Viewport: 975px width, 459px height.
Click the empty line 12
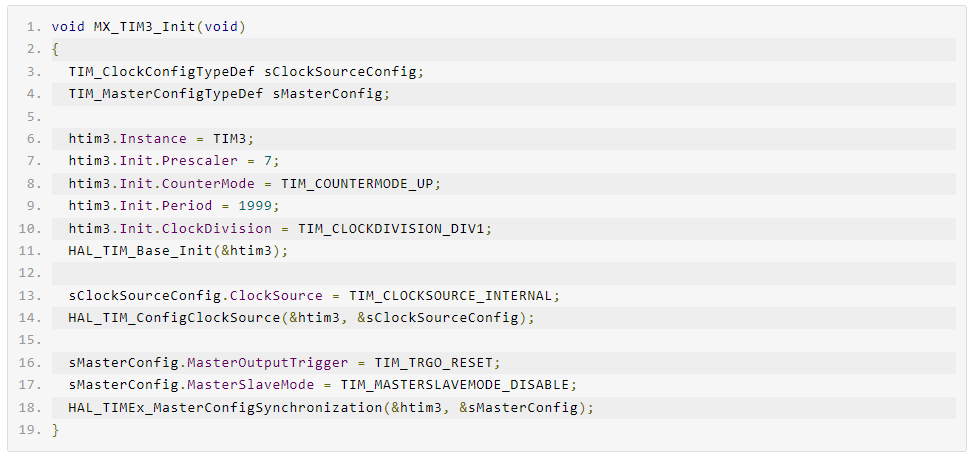pyautogui.click(x=504, y=273)
